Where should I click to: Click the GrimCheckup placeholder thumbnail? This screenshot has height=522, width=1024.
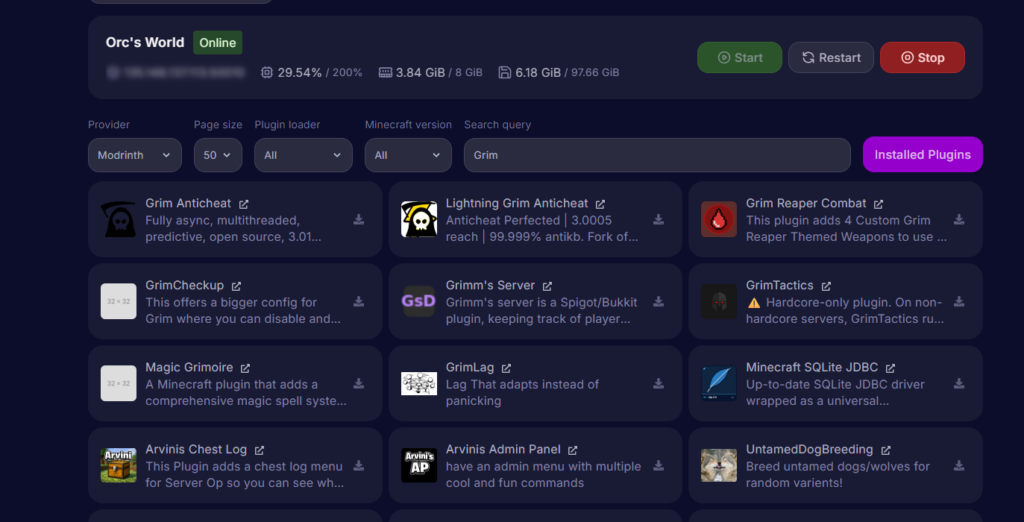tap(118, 301)
